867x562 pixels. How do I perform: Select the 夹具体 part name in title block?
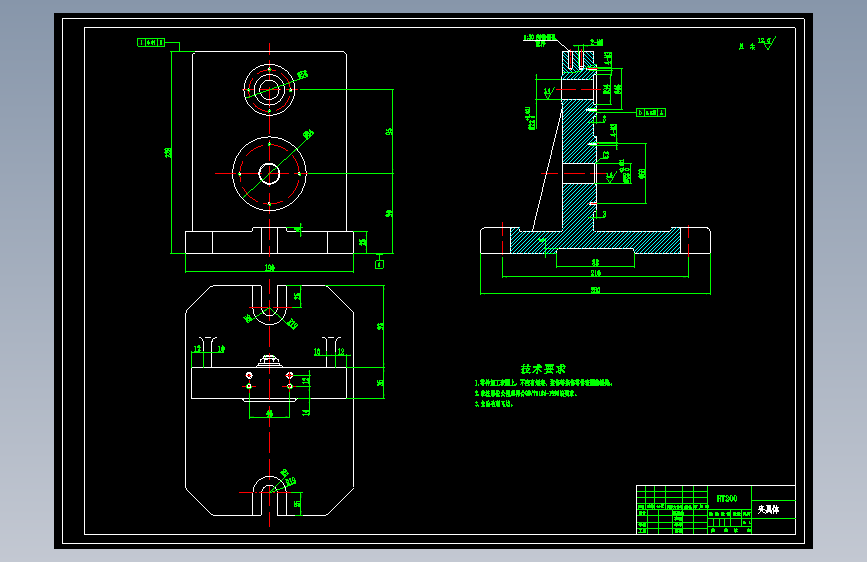(x=768, y=509)
